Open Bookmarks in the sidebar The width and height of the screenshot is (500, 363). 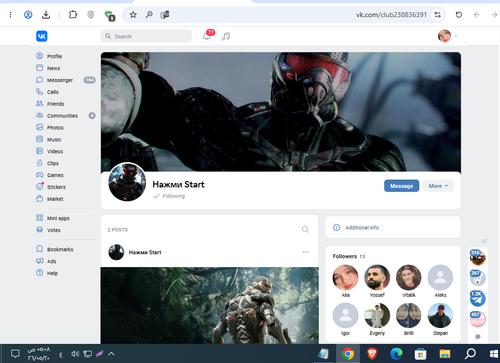[60, 249]
